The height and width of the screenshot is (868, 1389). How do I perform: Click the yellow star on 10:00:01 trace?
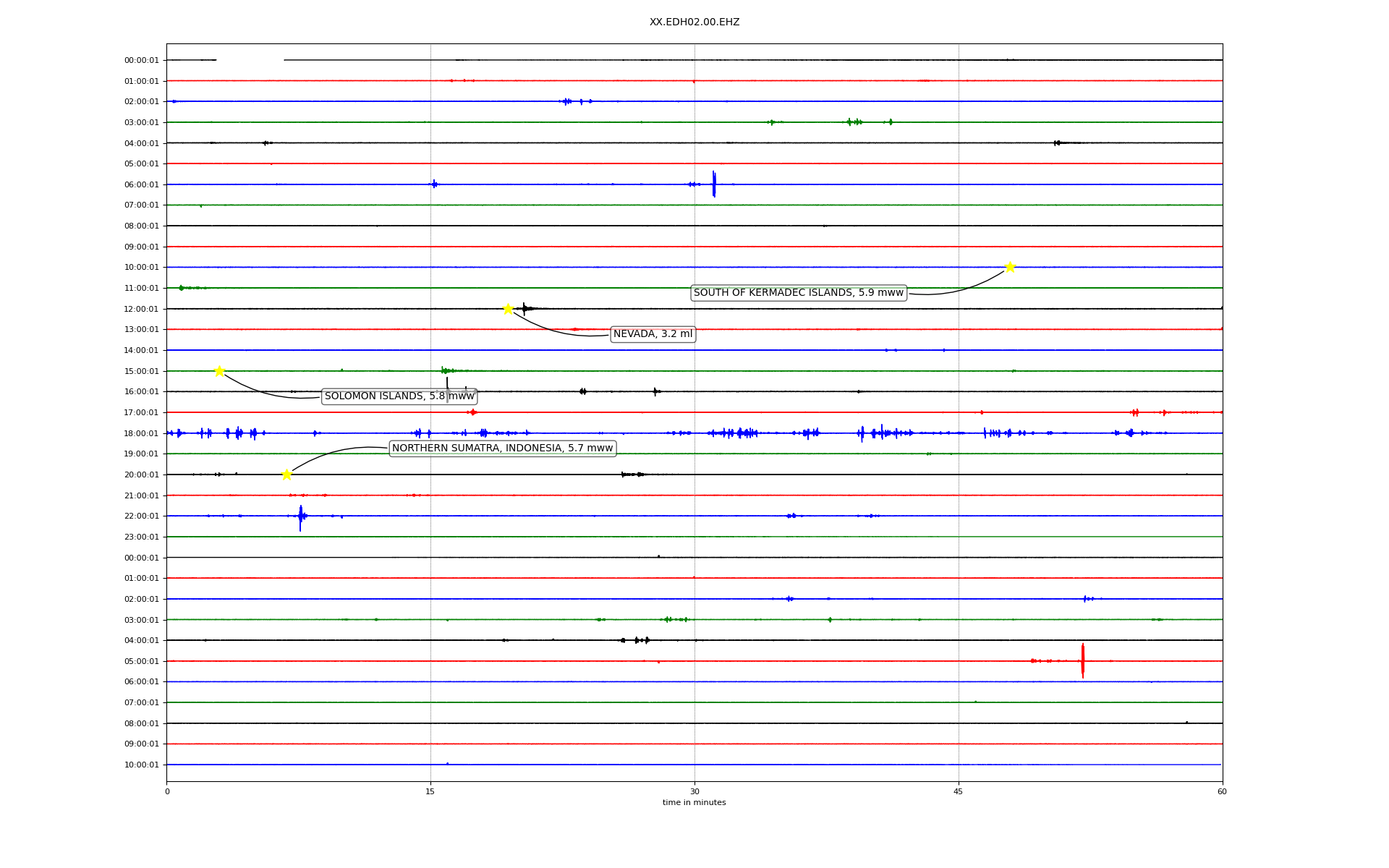click(1009, 267)
